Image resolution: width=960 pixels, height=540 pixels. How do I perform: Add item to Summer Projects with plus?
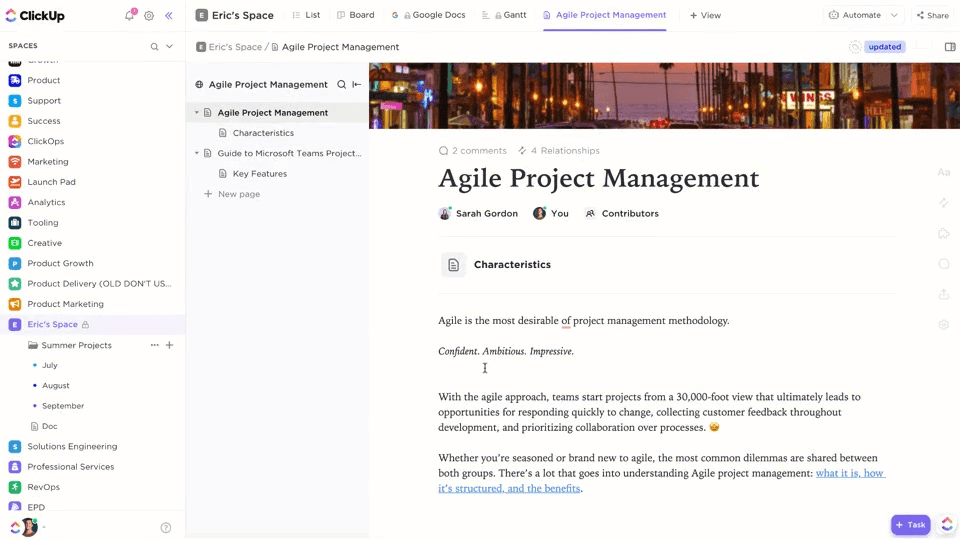point(170,345)
